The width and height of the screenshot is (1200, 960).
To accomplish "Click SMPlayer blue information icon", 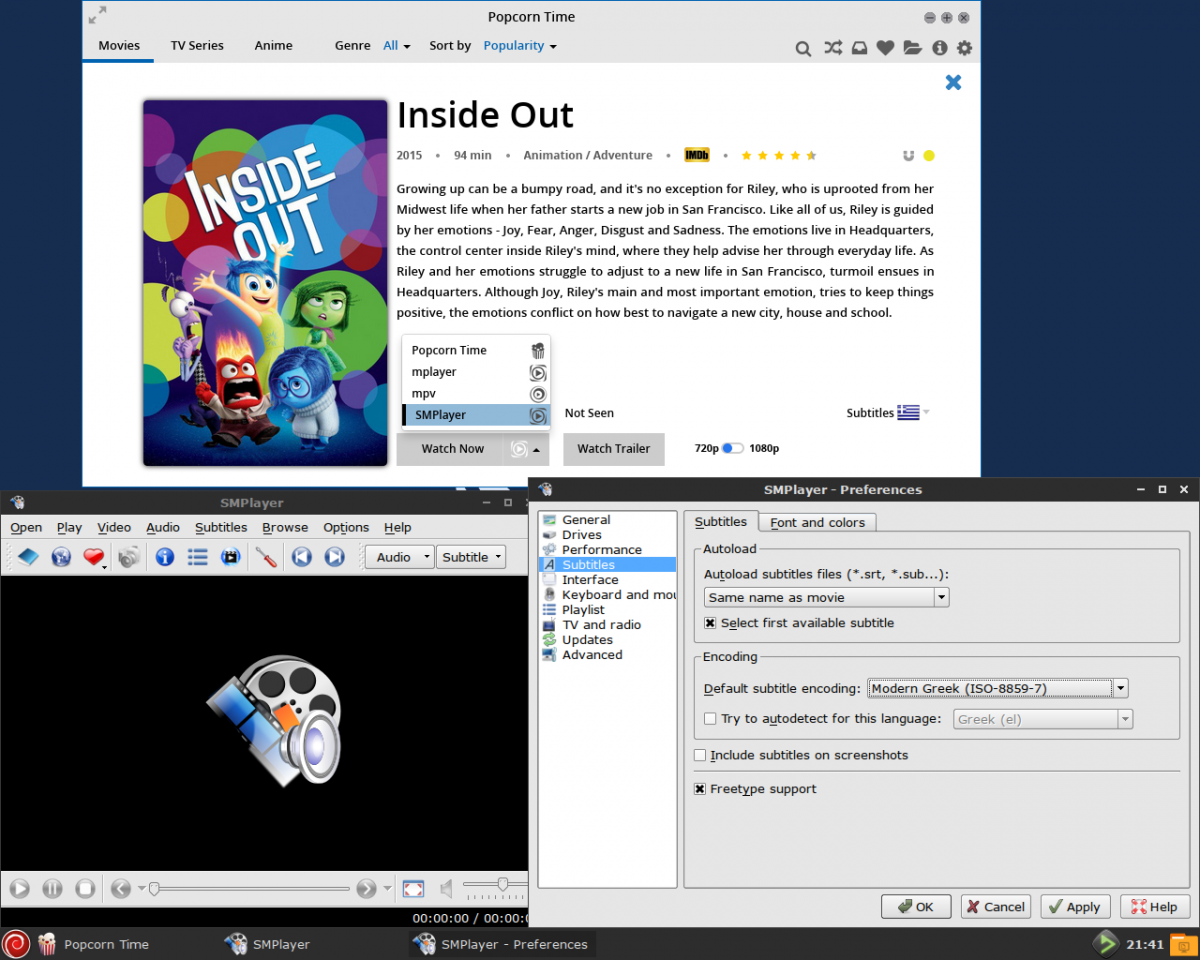I will click(x=165, y=557).
